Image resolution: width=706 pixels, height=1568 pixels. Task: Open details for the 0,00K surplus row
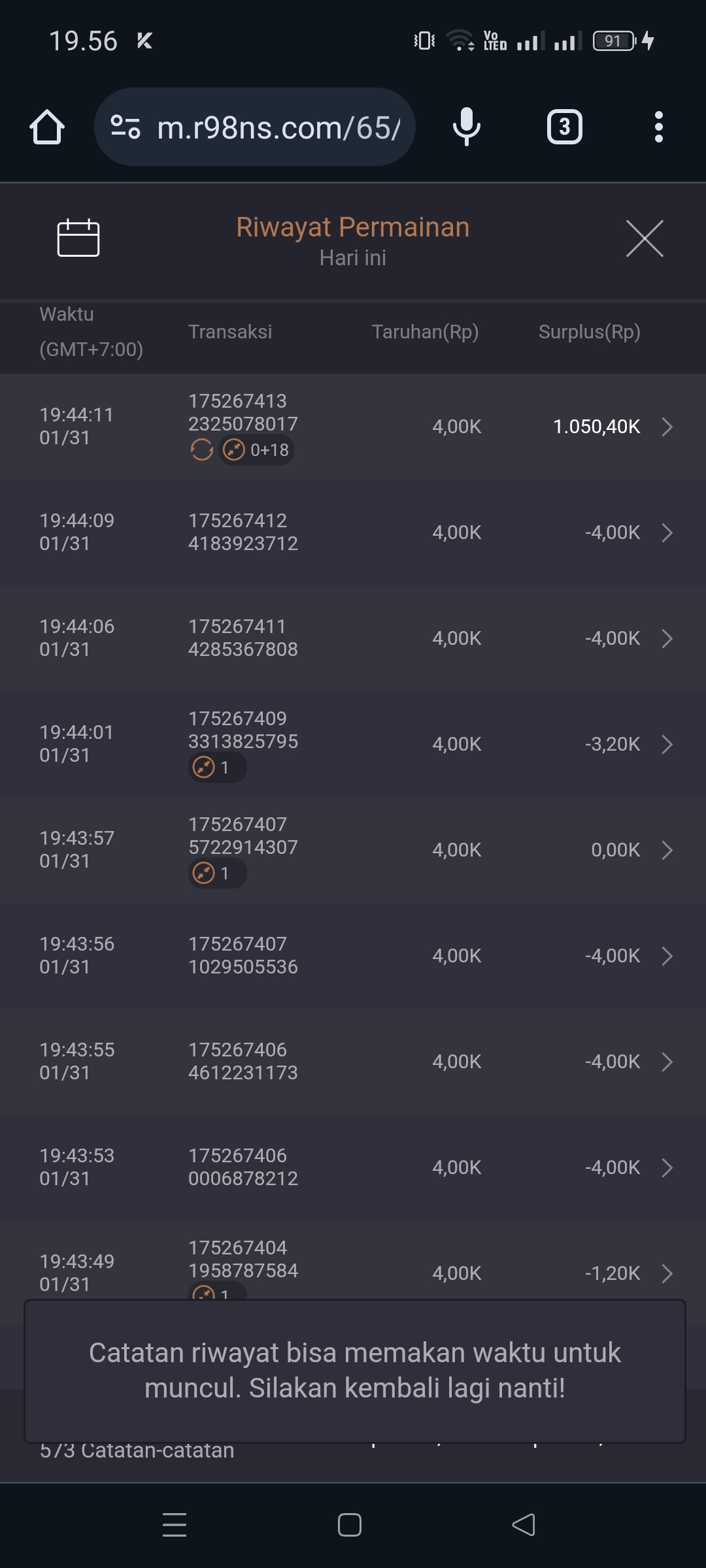667,850
